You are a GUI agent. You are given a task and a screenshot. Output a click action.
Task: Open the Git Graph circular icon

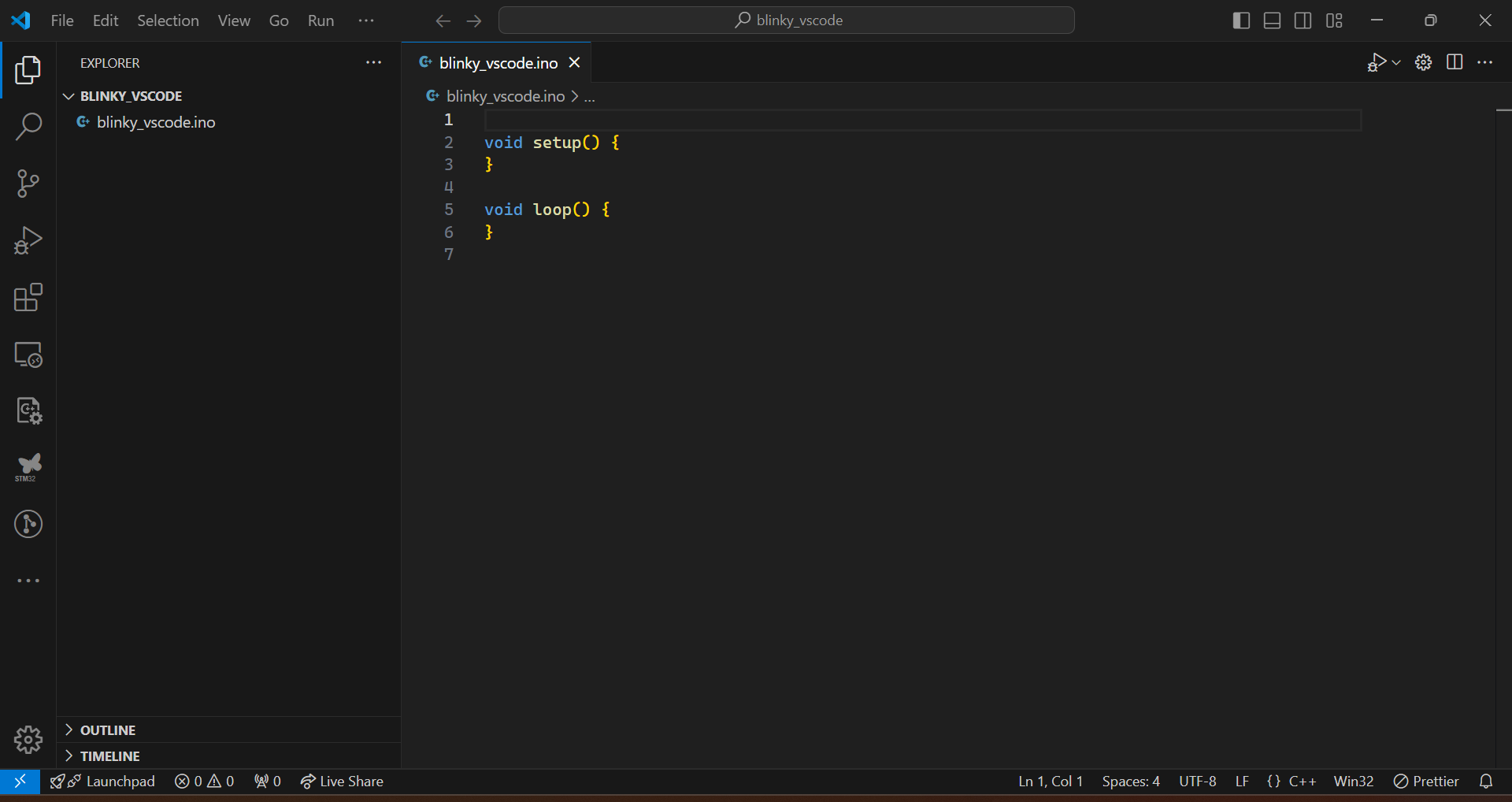click(x=28, y=524)
